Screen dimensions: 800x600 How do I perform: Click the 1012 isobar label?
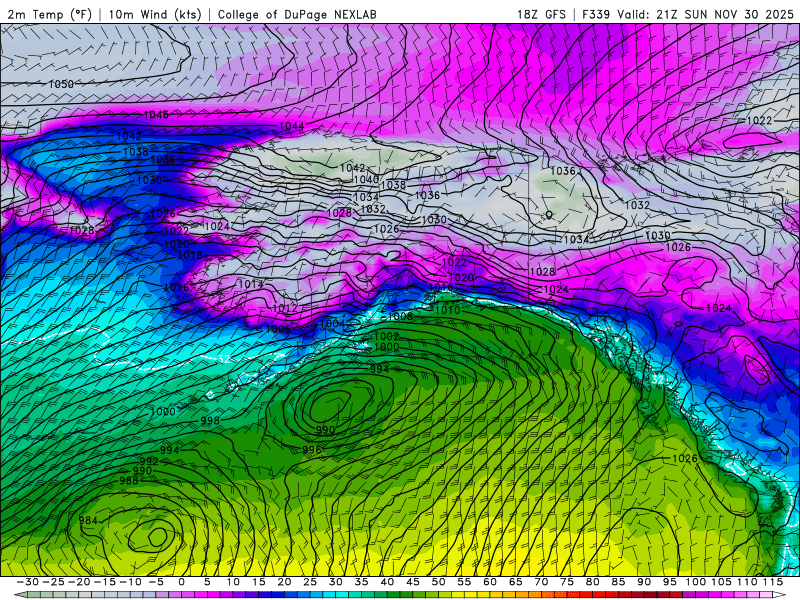coord(285,308)
